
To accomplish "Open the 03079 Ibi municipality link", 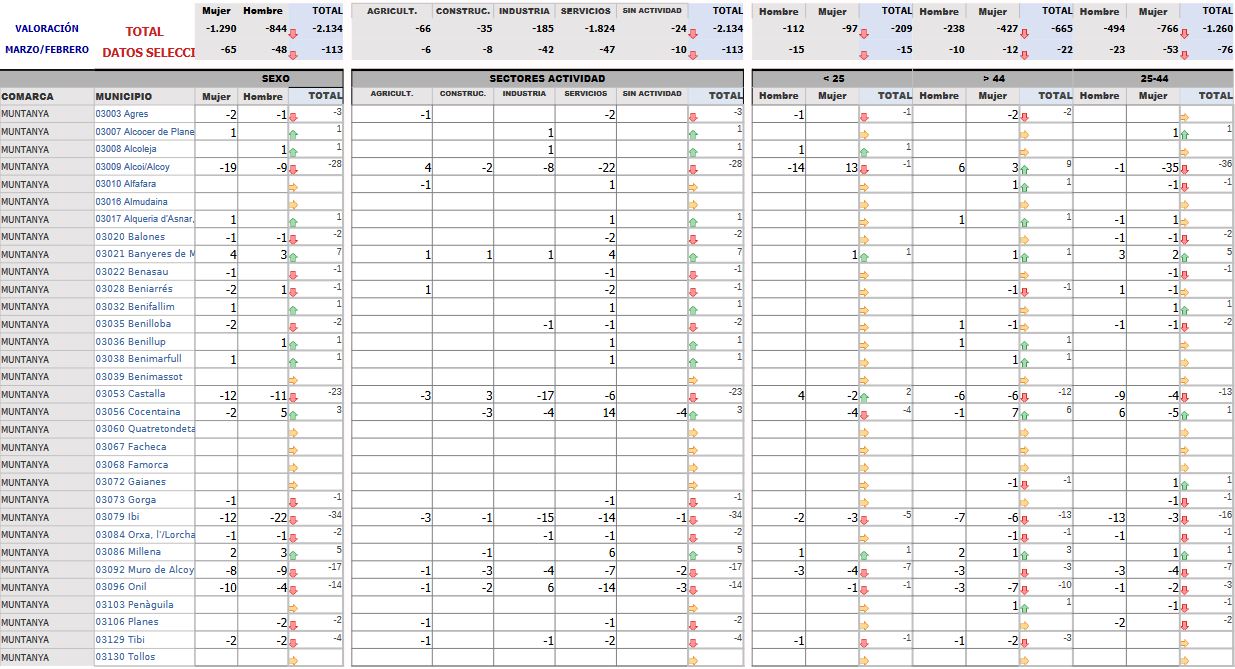I will click(118, 517).
